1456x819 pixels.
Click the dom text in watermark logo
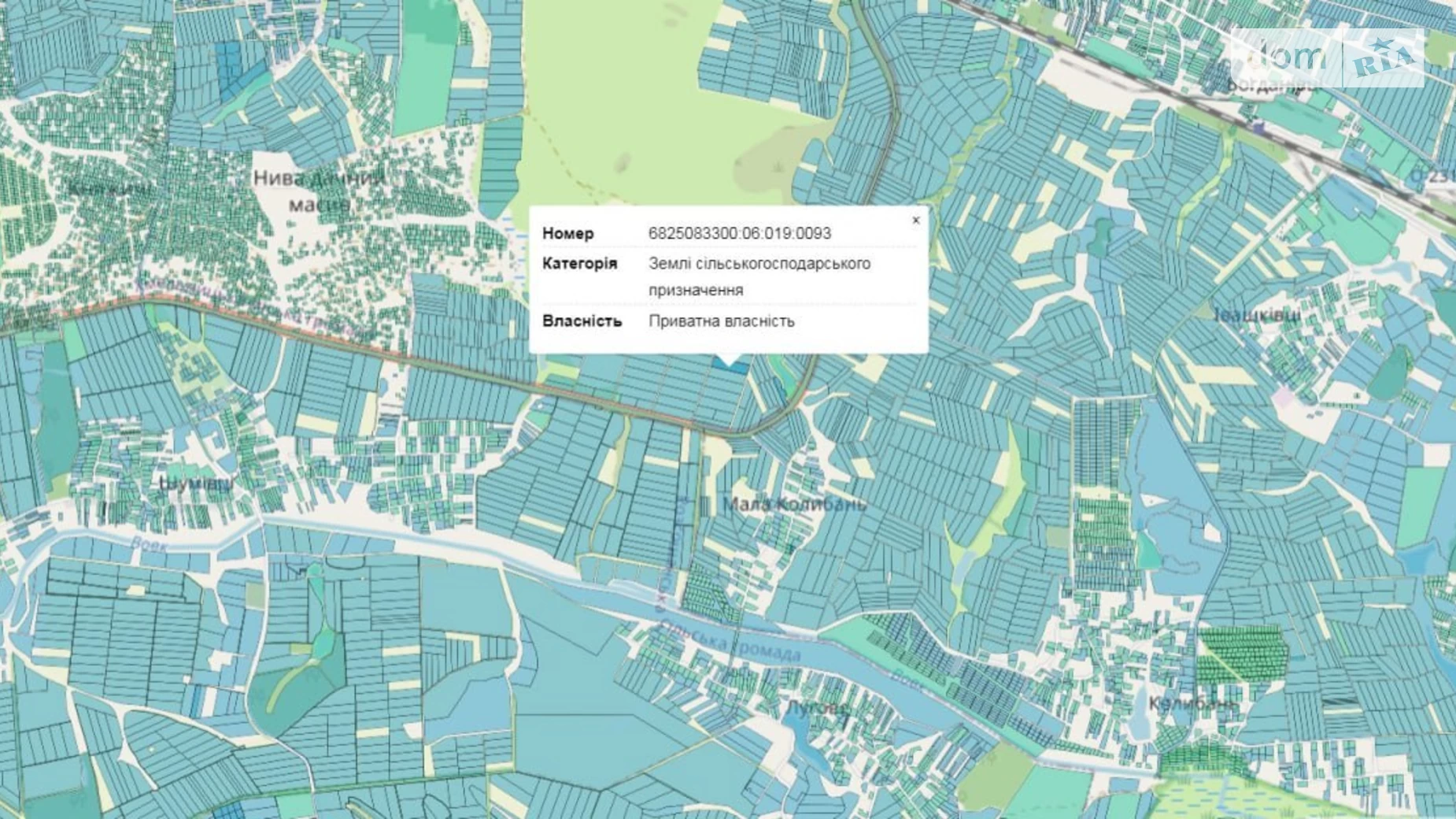coord(1286,57)
